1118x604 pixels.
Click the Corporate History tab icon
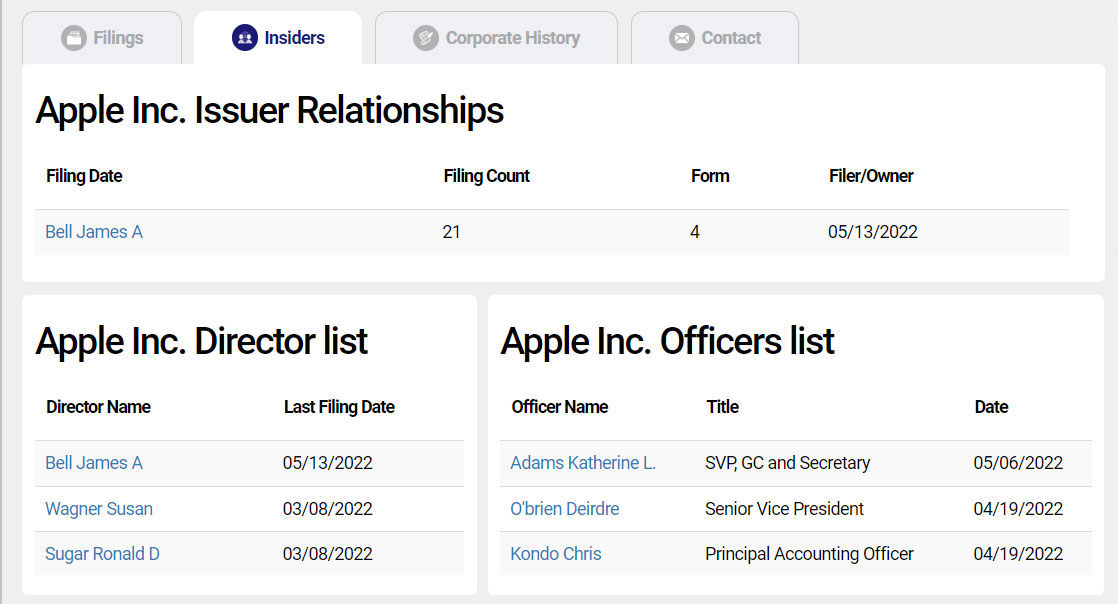(426, 38)
